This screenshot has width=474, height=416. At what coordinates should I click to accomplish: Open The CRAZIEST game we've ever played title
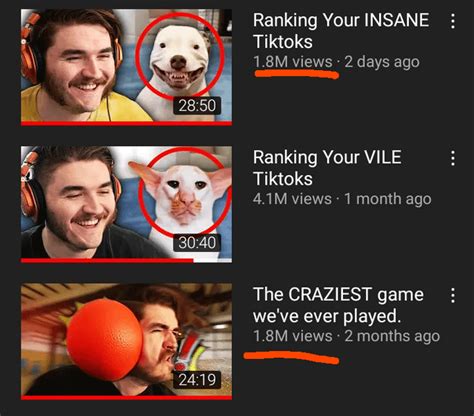click(338, 305)
